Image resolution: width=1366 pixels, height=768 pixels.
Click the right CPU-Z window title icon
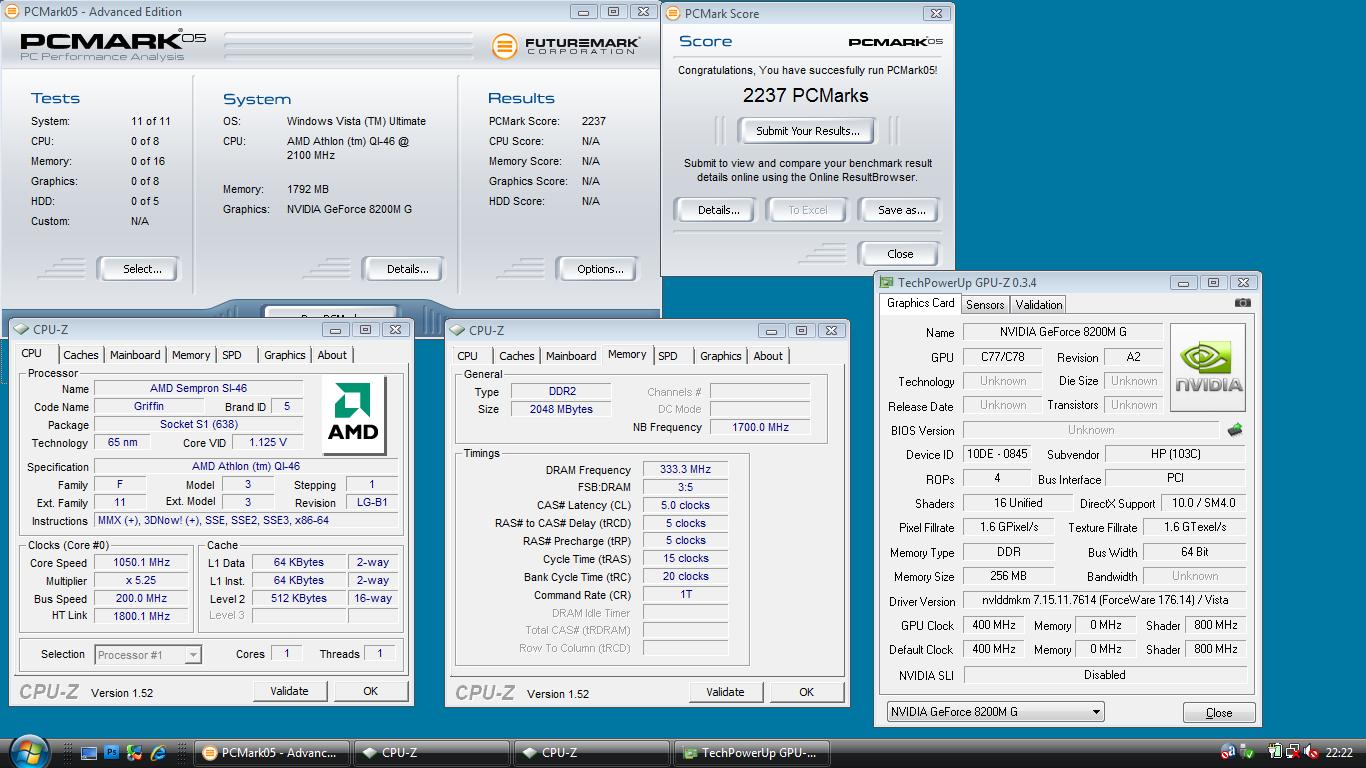457,330
